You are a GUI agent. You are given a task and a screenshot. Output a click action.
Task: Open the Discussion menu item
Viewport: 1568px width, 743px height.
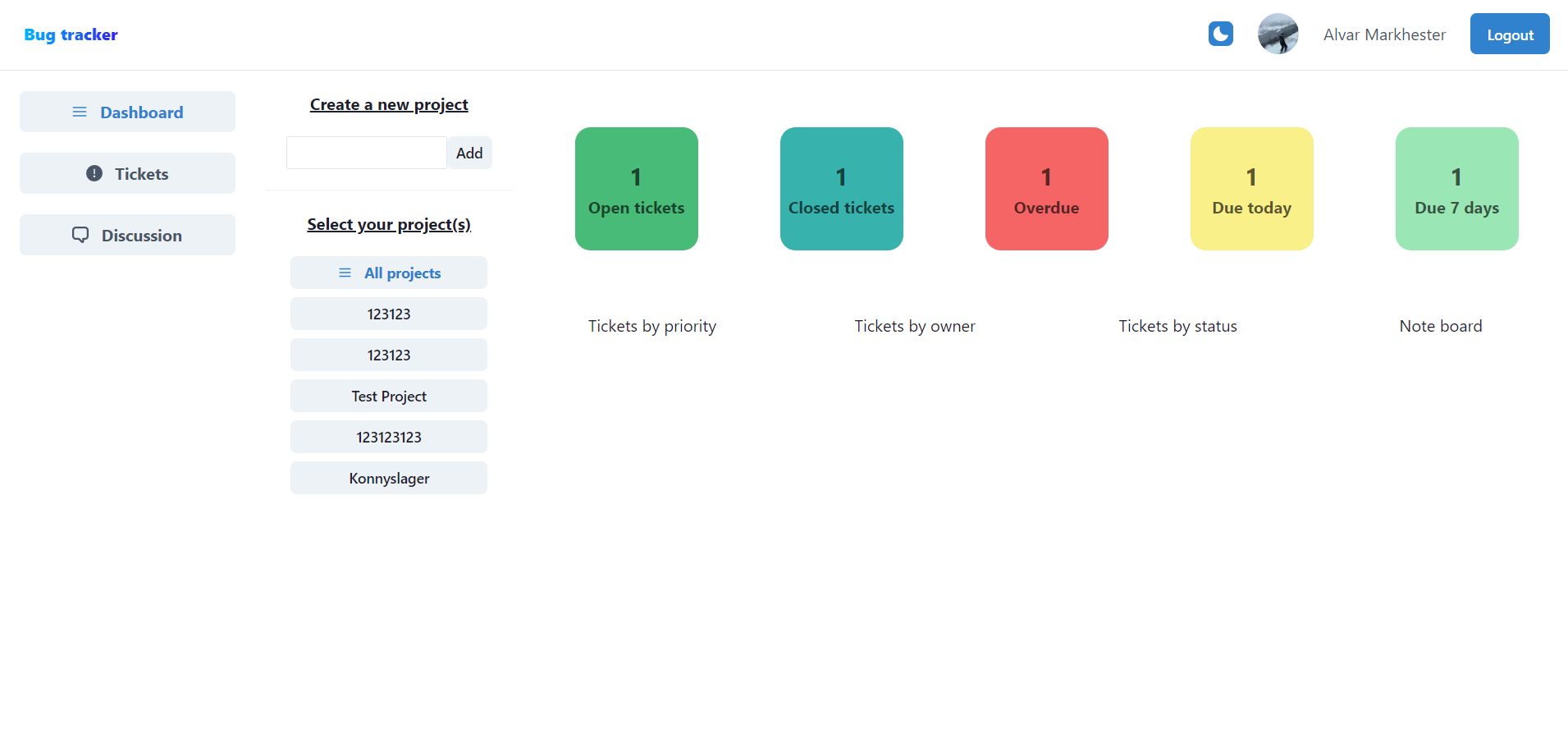click(127, 235)
